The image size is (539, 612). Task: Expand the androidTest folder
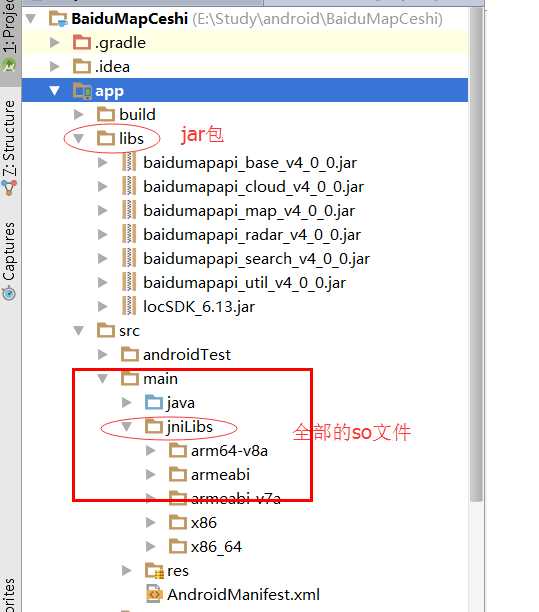point(102,354)
